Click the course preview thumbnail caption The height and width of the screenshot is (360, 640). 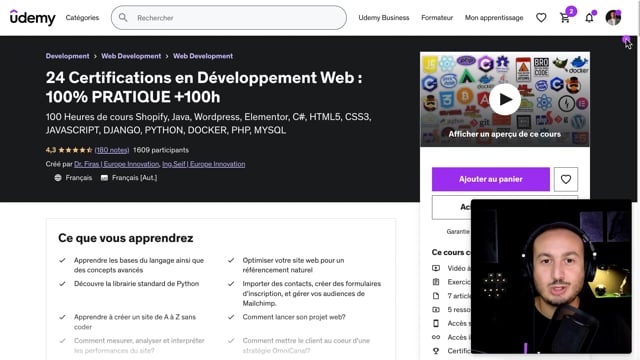pyautogui.click(x=504, y=134)
